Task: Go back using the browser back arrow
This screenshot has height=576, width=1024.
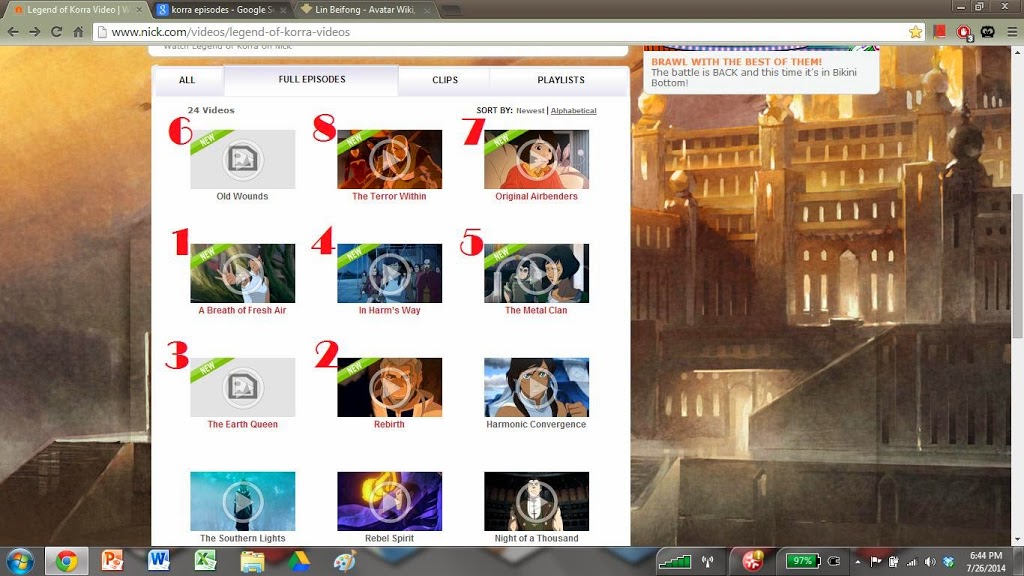Action: (13, 31)
